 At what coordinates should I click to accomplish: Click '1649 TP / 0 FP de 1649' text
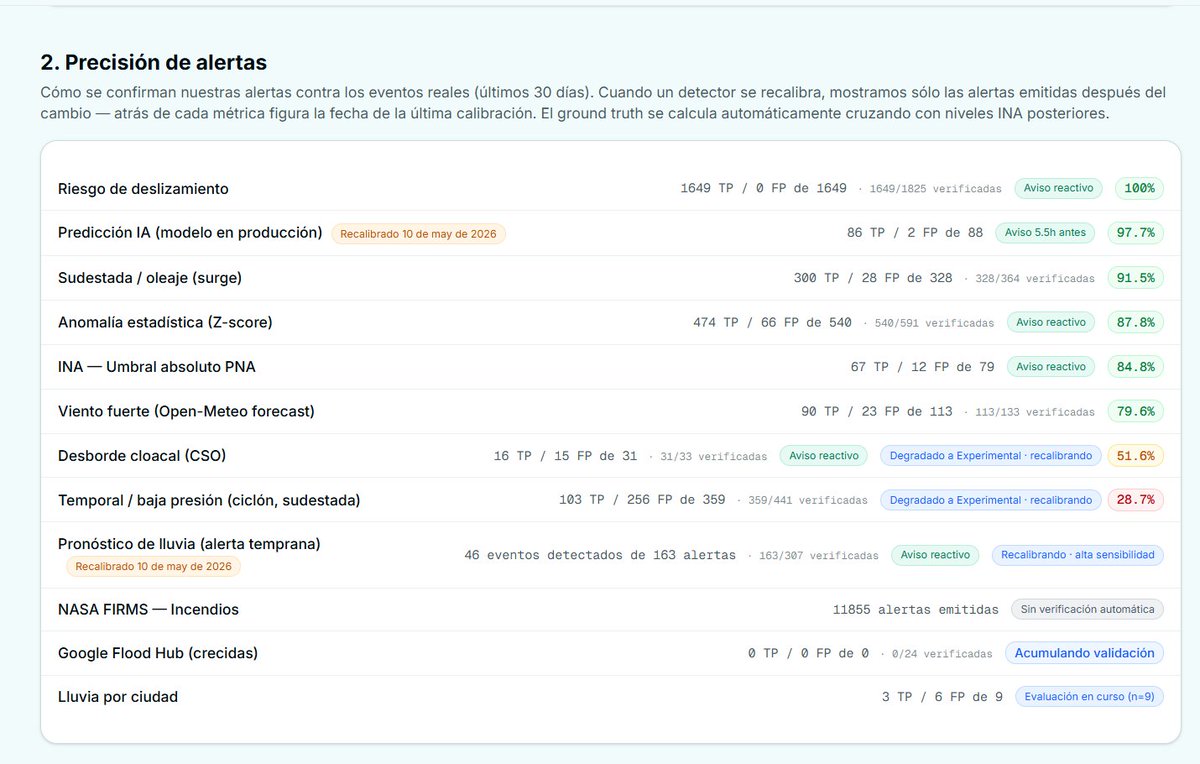click(763, 188)
